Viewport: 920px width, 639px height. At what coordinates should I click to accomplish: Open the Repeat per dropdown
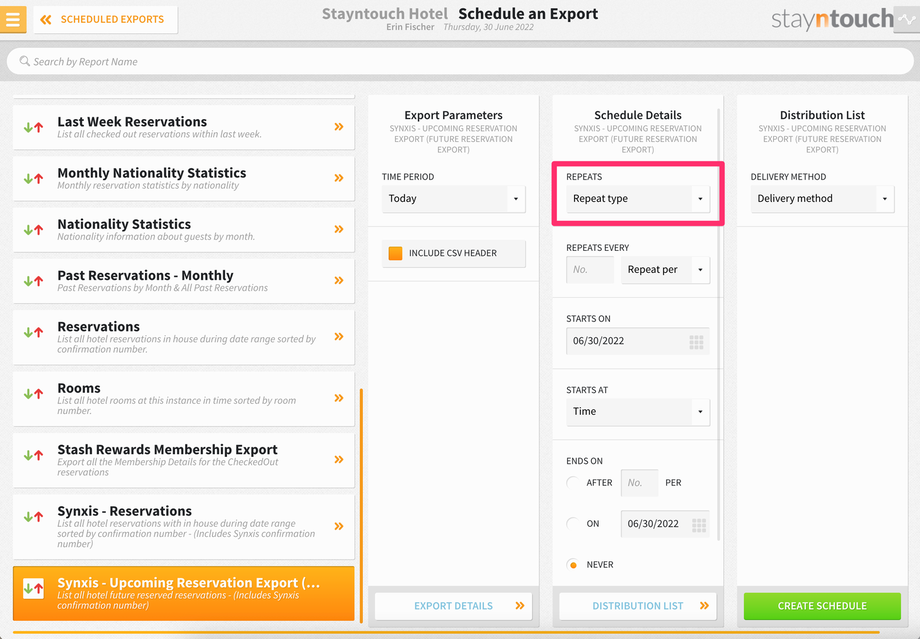[665, 270]
